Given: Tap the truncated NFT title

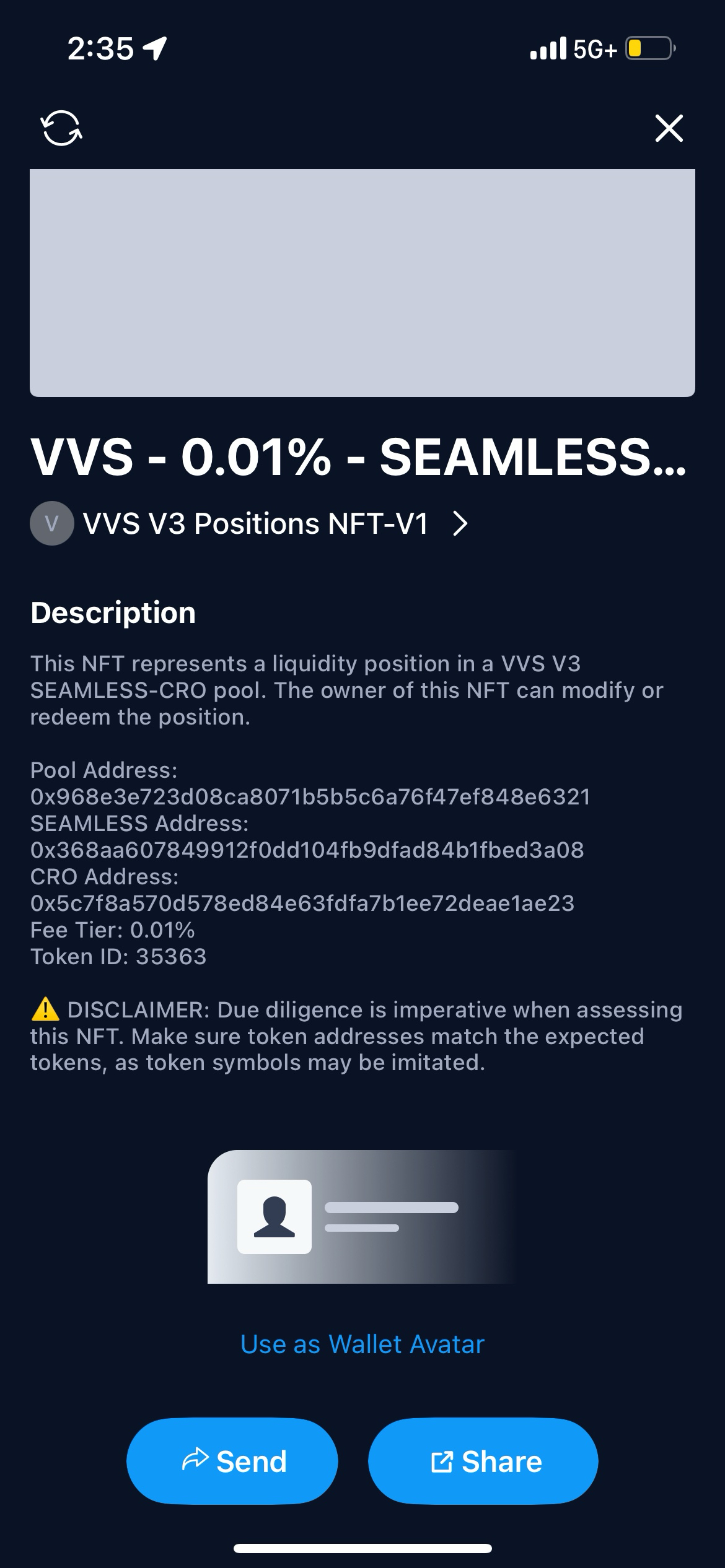Looking at the screenshot, I should 358,458.
